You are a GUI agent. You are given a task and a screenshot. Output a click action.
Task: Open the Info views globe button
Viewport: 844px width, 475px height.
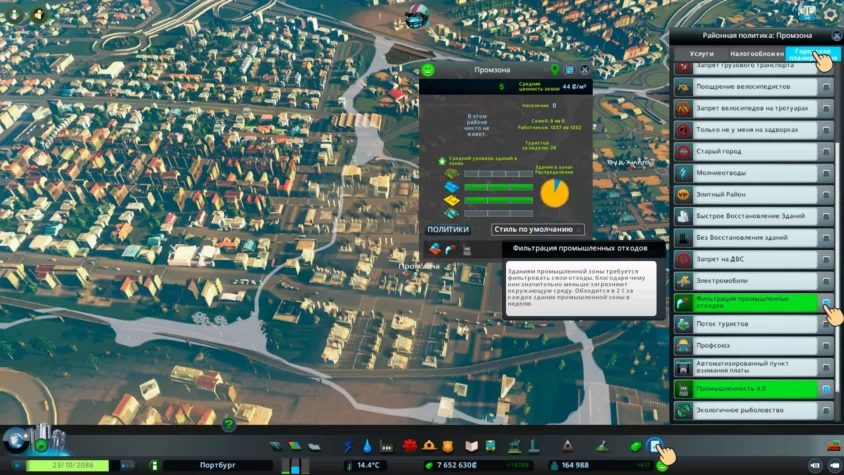click(x=16, y=440)
